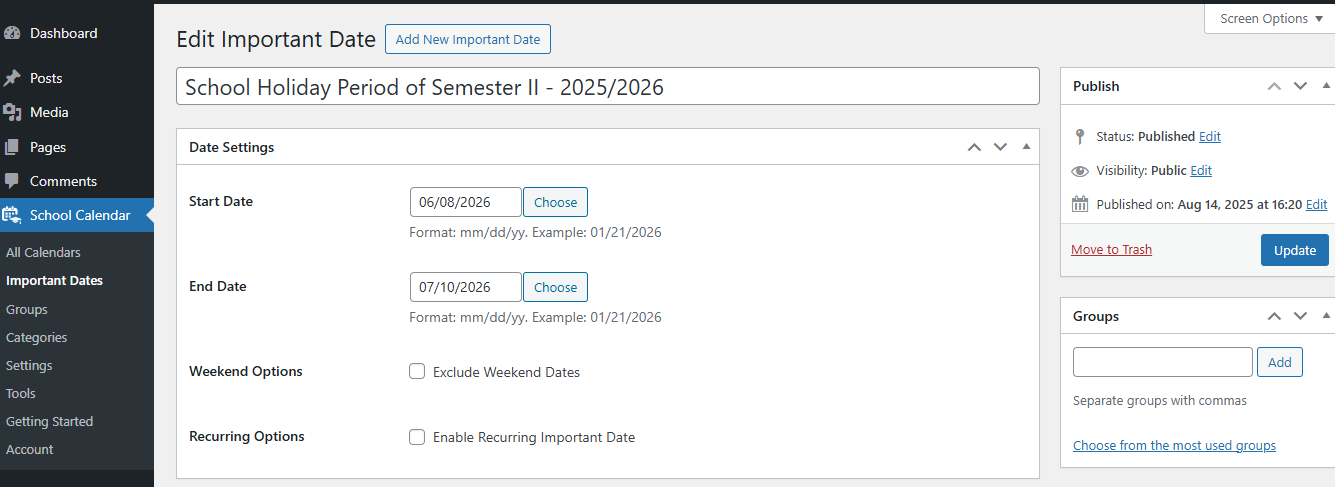
Task: Click the Pages icon in sidebar
Action: (x=12, y=147)
